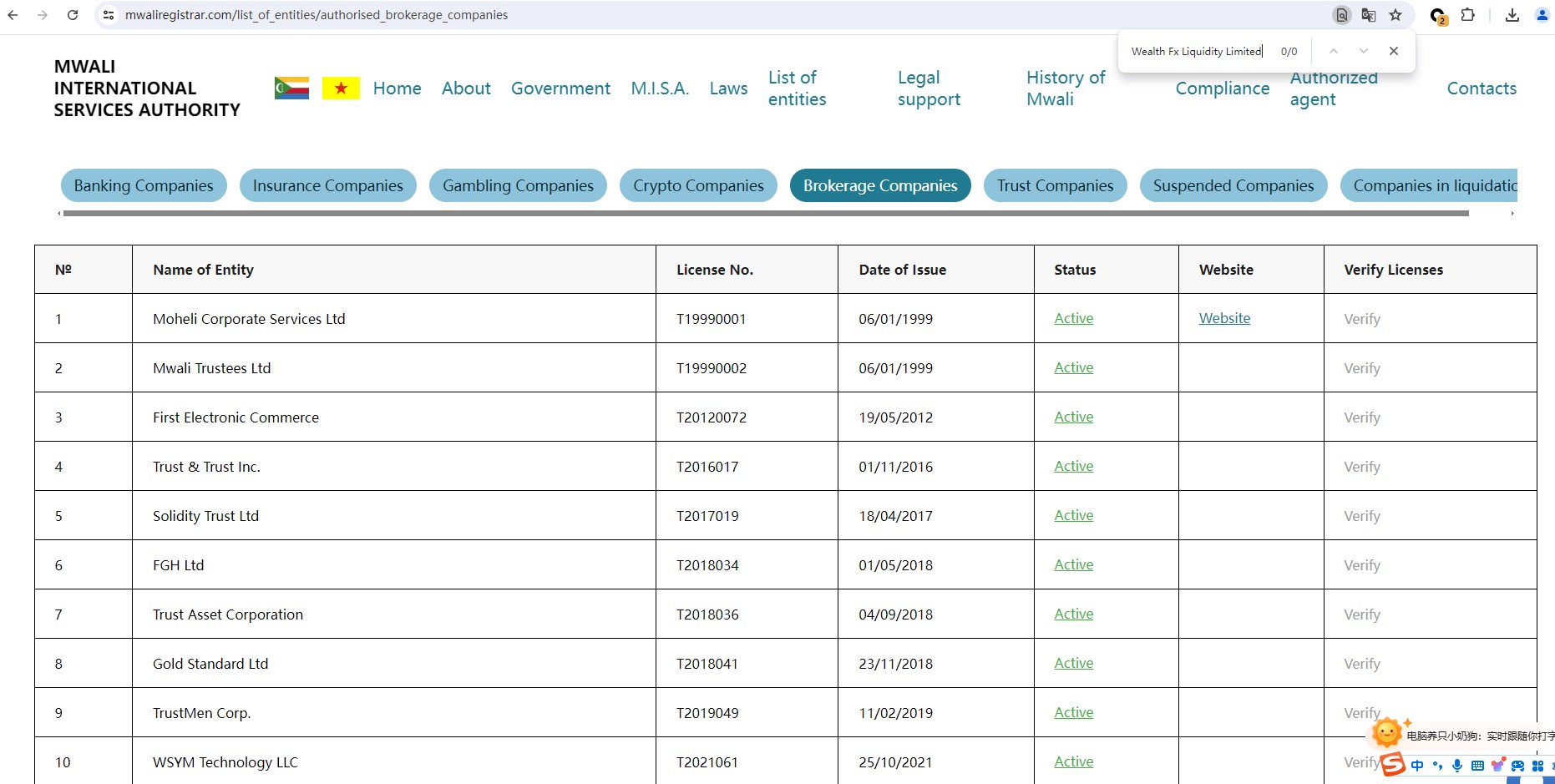Image resolution: width=1555 pixels, height=784 pixels.
Task: Toggle Sogou Chinese/English input mode
Action: [x=1417, y=766]
